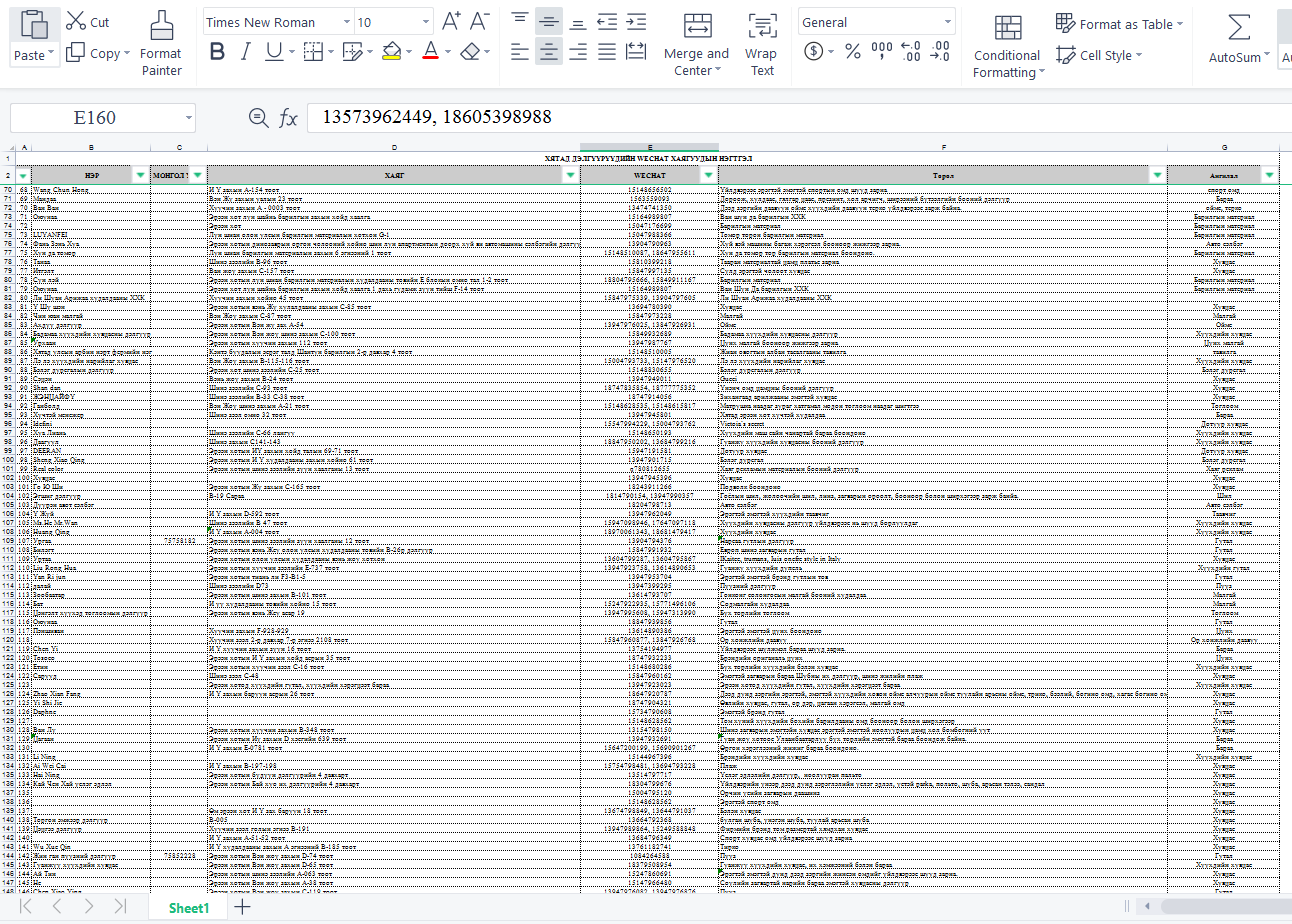Image resolution: width=1292 pixels, height=924 pixels.
Task: Decrease decimal places
Action: (x=940, y=52)
